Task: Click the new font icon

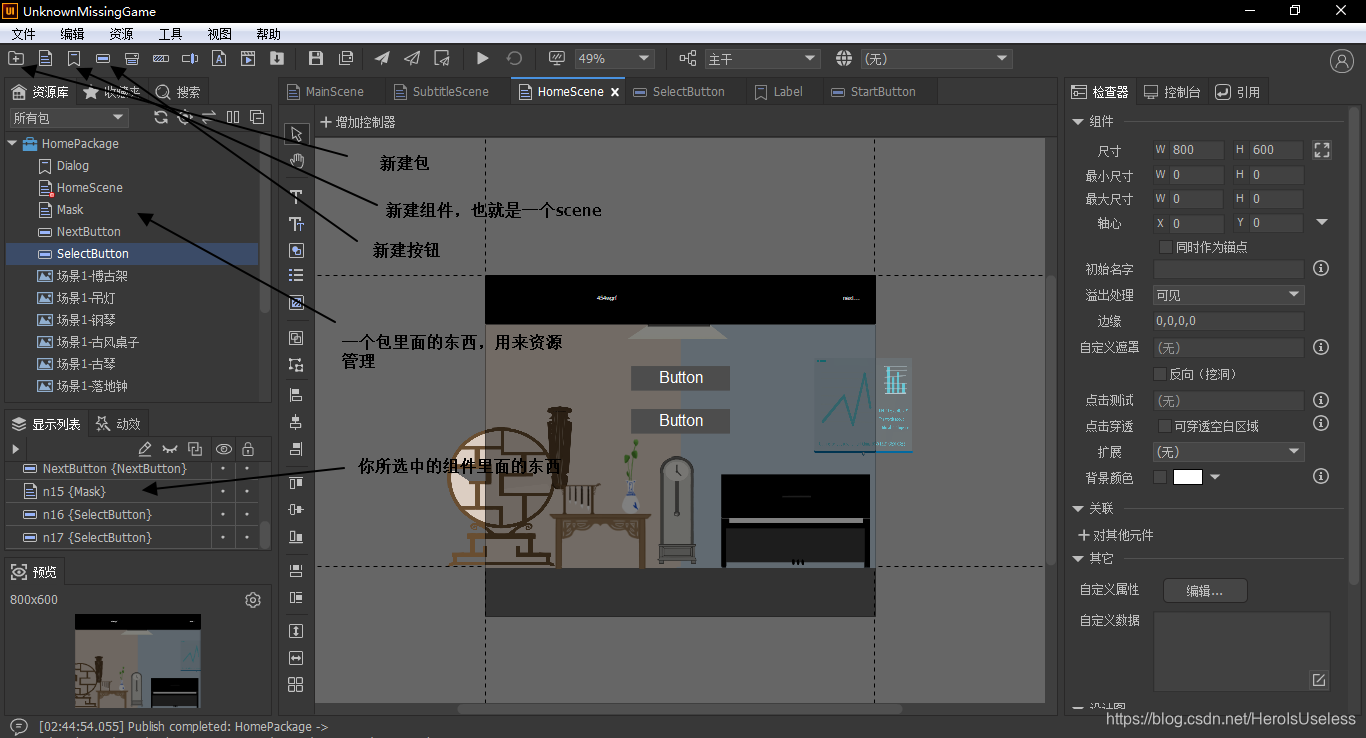Action: 219,59
